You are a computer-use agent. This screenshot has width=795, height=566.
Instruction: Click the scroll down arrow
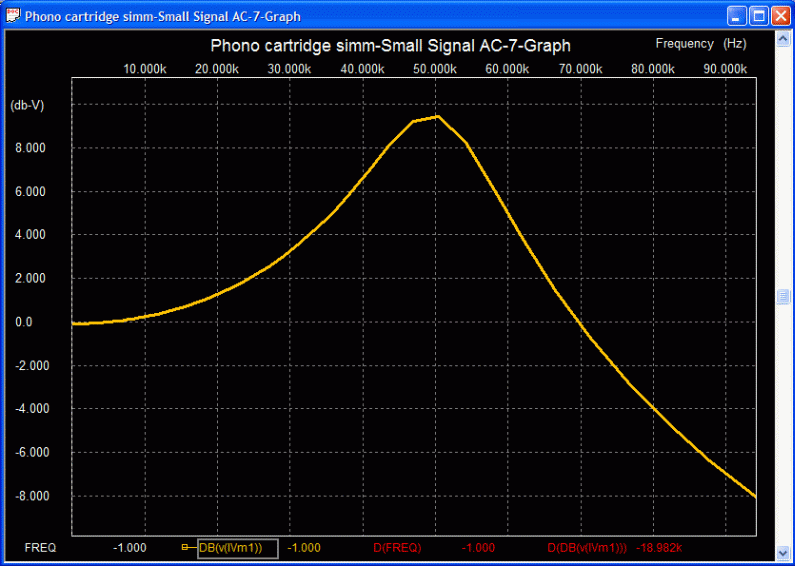pos(785,553)
